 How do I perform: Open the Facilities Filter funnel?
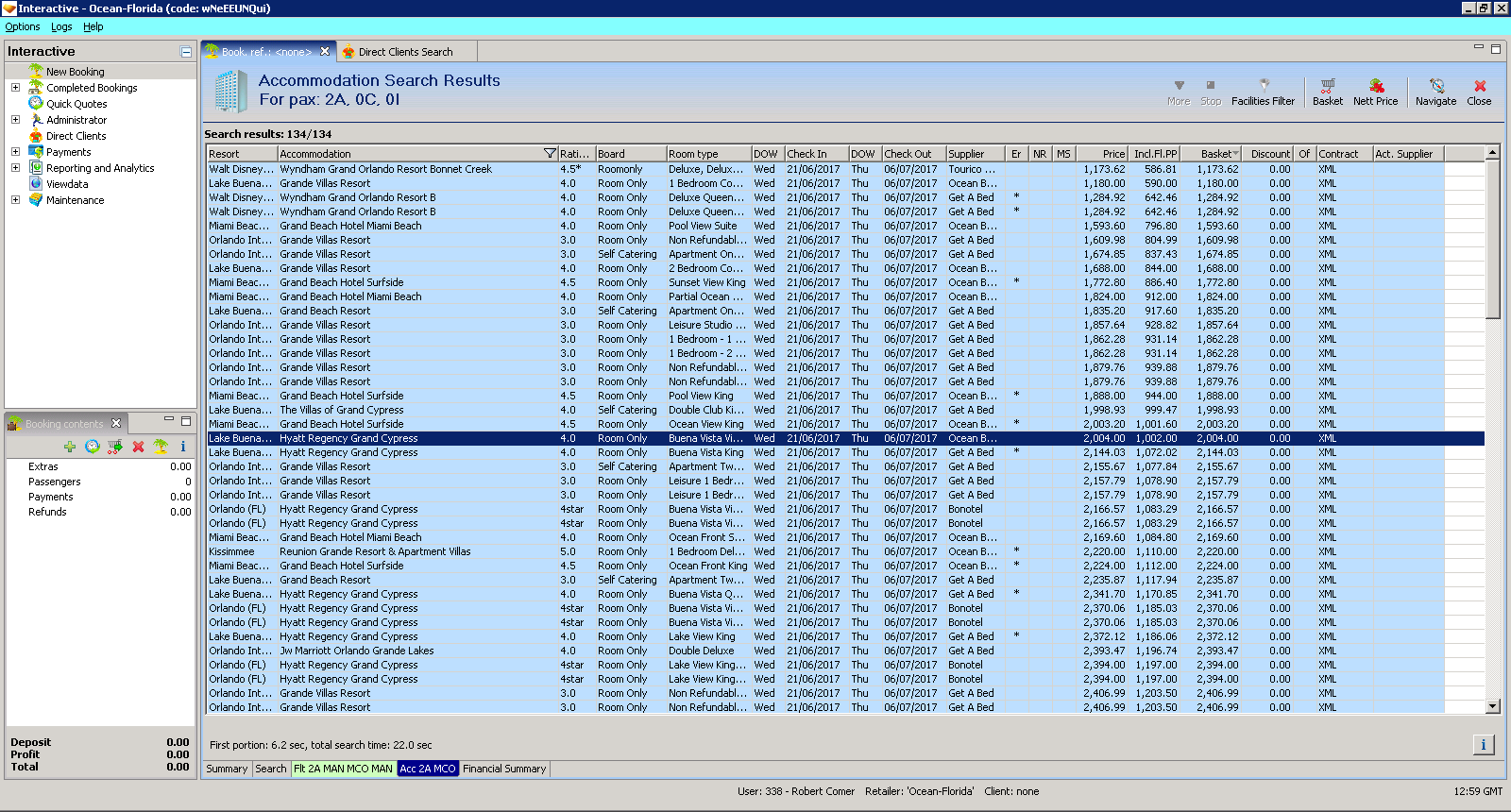1263,91
